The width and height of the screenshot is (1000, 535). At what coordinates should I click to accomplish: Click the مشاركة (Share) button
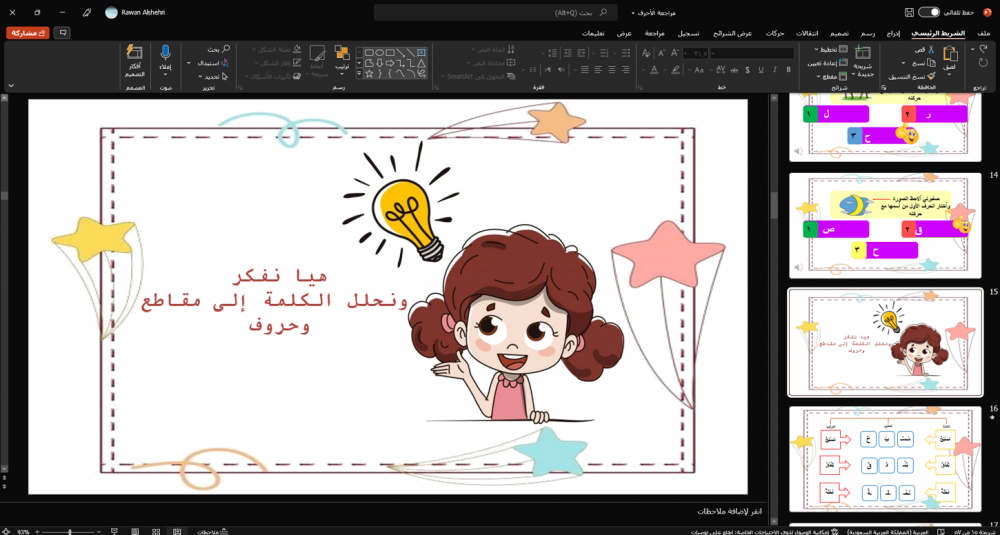(27, 32)
